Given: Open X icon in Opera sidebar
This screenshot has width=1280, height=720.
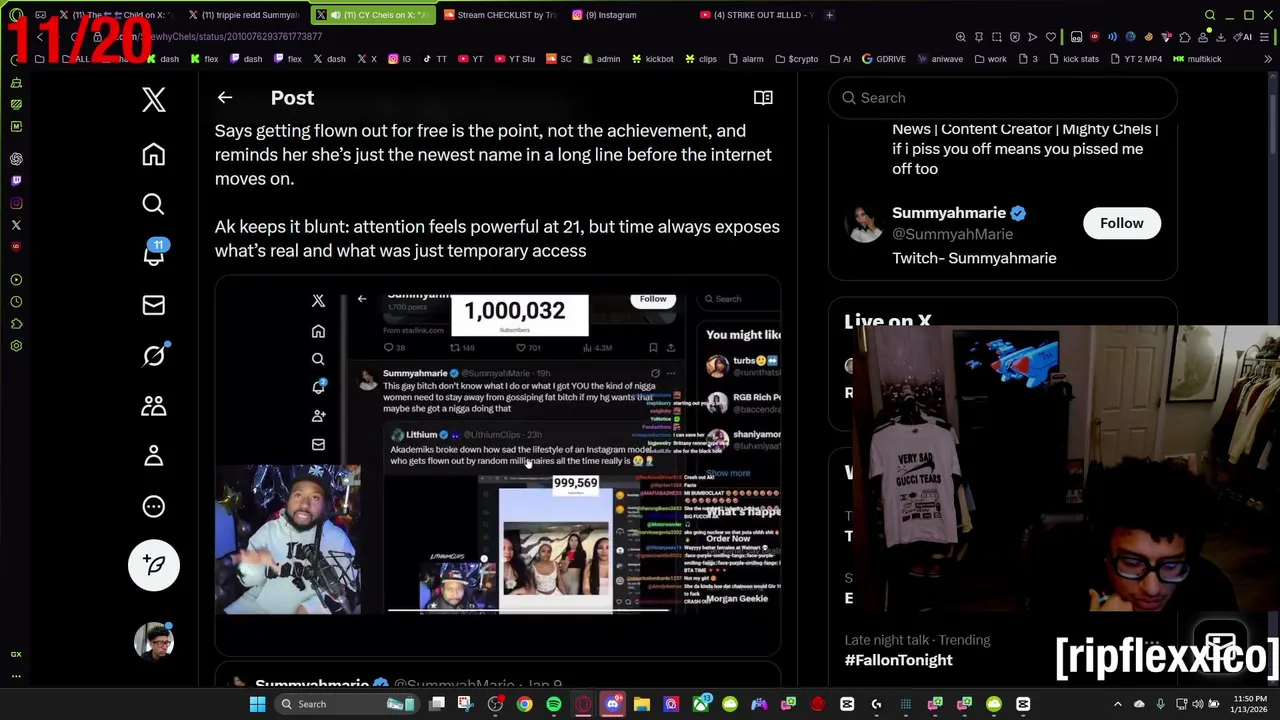Looking at the screenshot, I should pyautogui.click(x=16, y=225).
